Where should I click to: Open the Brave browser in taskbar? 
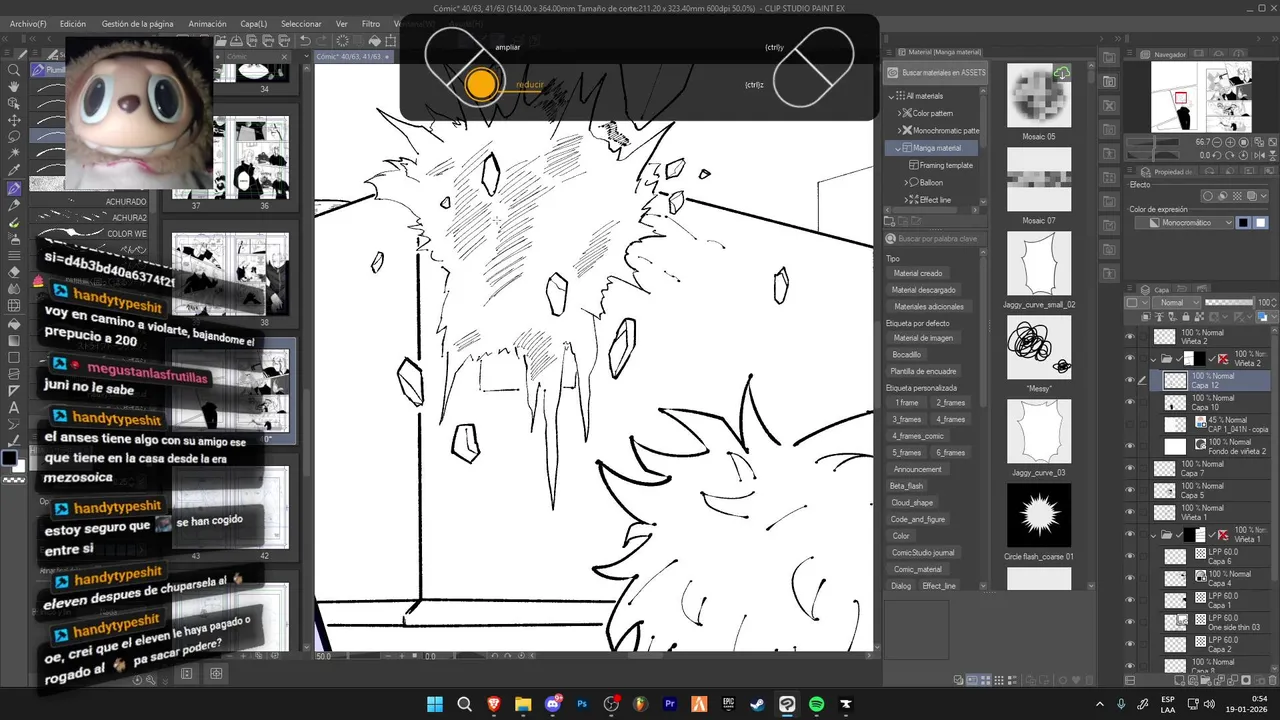493,704
